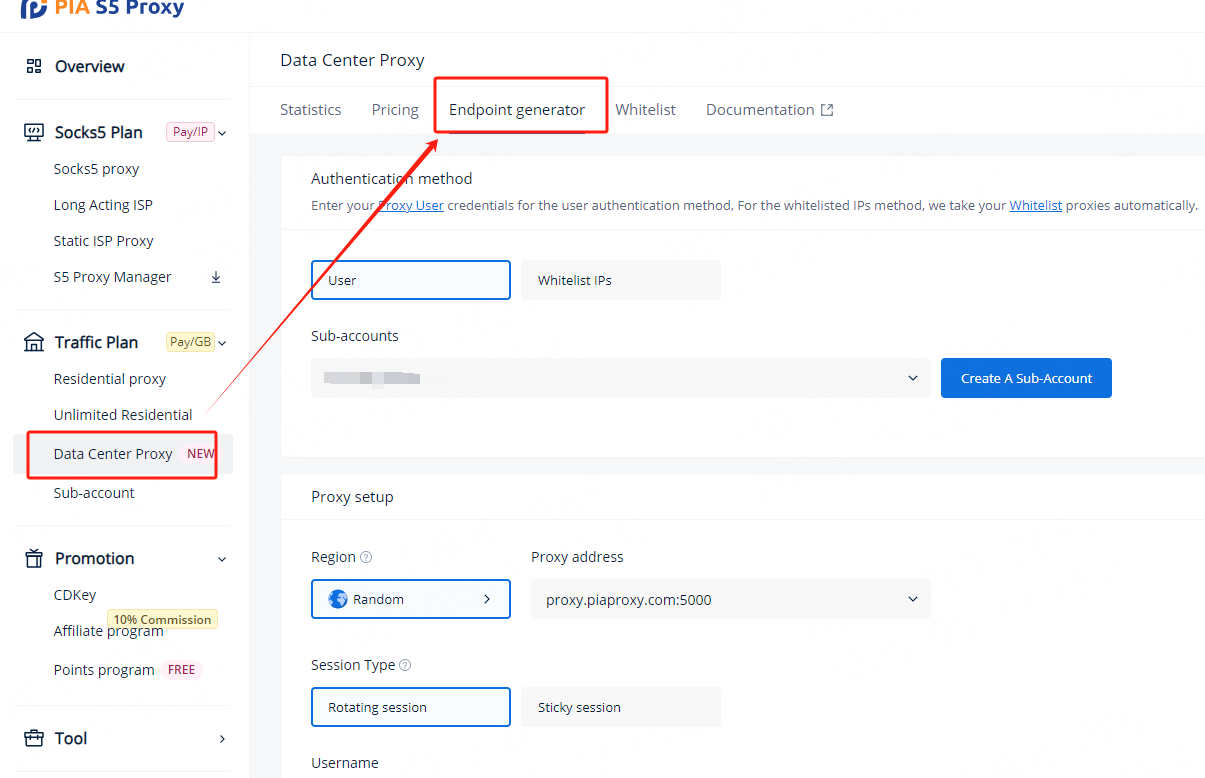
Task: Click the Traffic Plan building icon
Action: pos(34,342)
